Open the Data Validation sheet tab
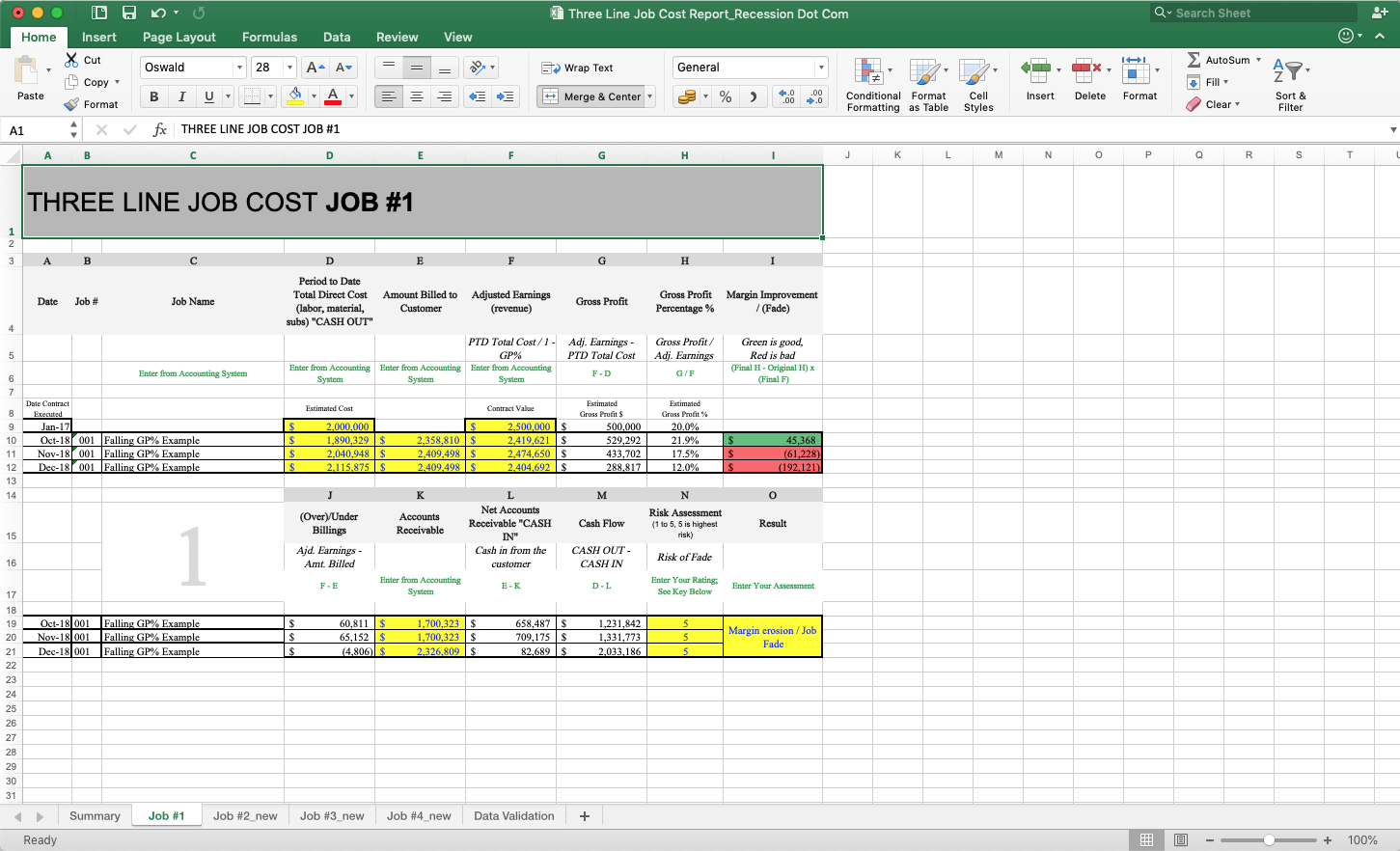The height and width of the screenshot is (851, 1400). coord(514,816)
